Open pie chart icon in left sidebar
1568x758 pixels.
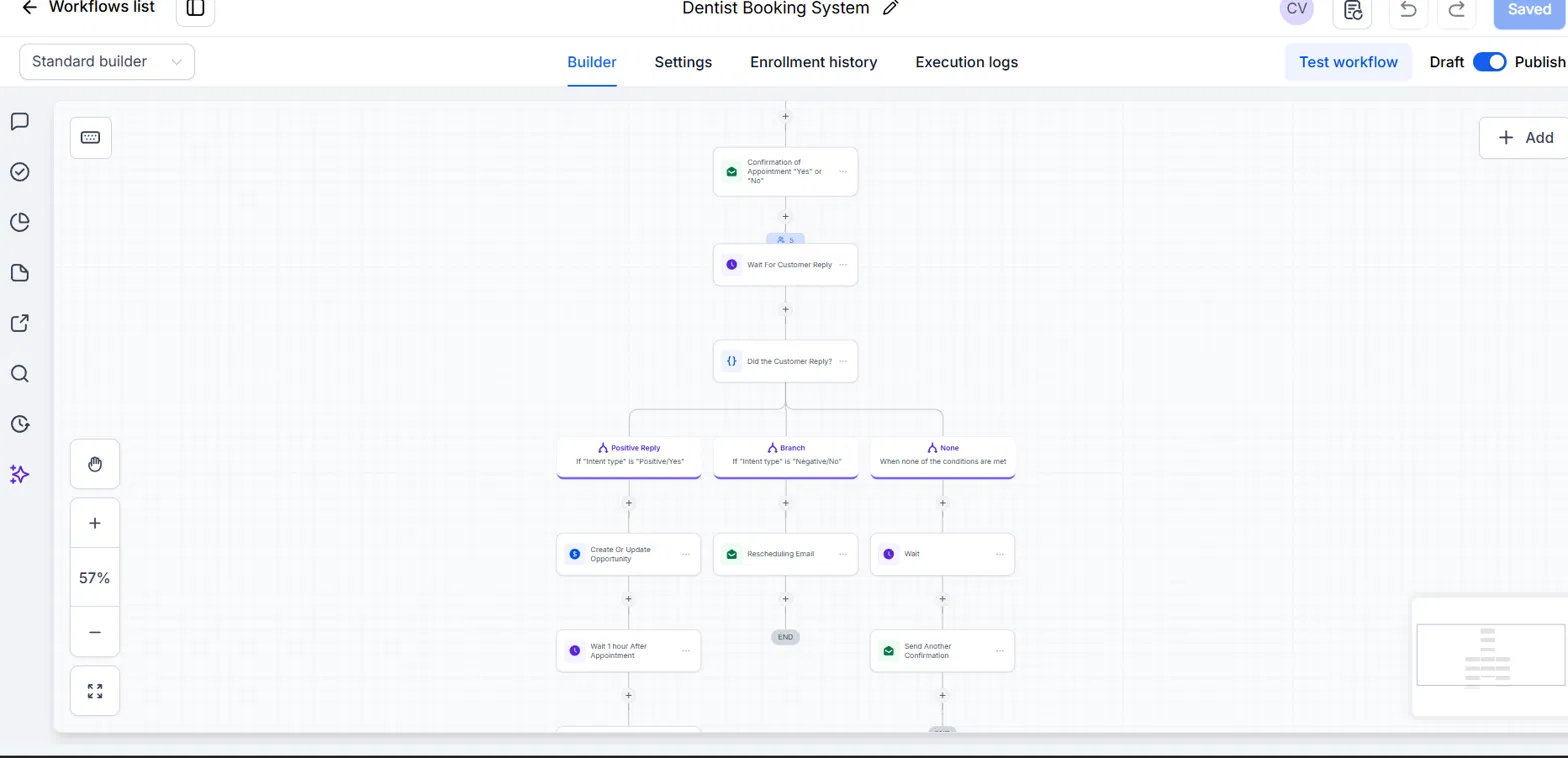(19, 222)
